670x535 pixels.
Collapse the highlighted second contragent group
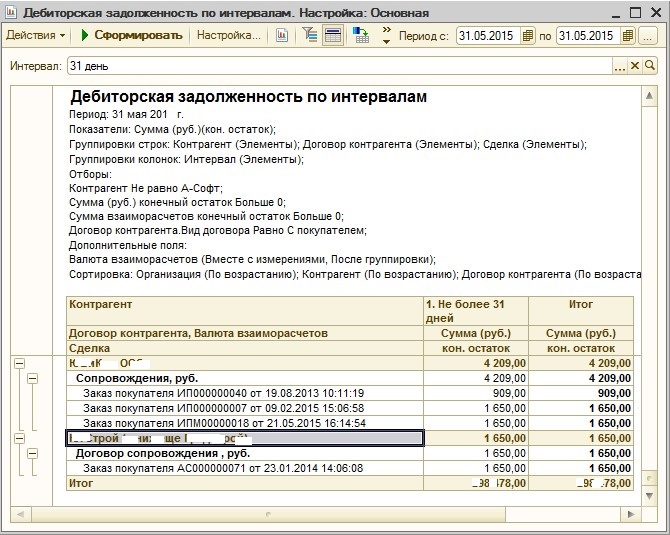pyautogui.click(x=20, y=438)
